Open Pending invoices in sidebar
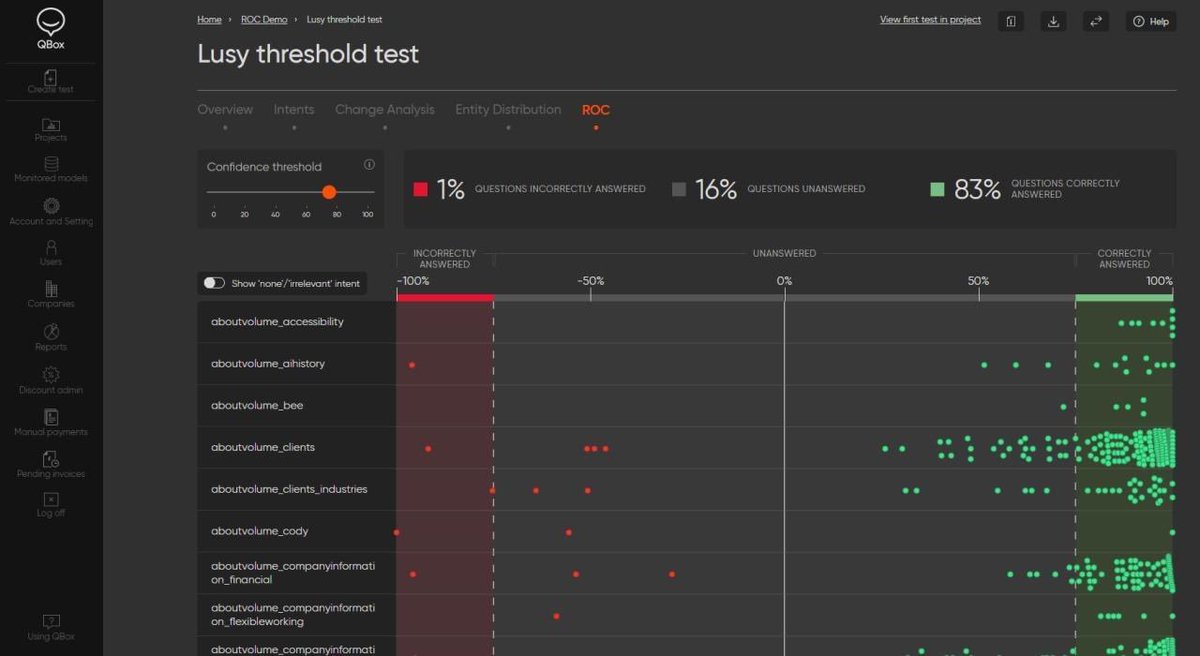1200x656 pixels. 51,465
